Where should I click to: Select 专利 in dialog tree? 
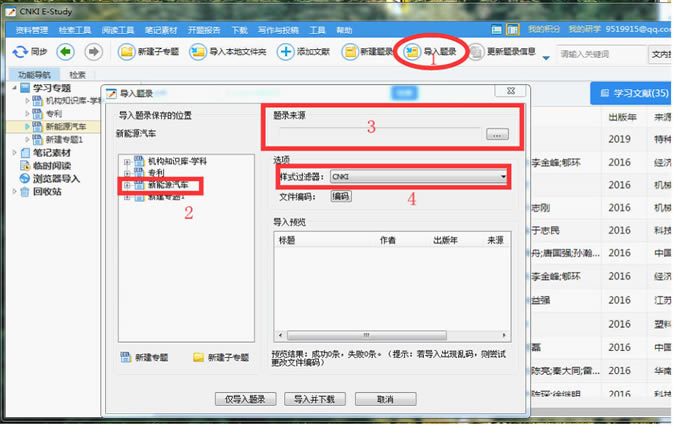point(156,173)
